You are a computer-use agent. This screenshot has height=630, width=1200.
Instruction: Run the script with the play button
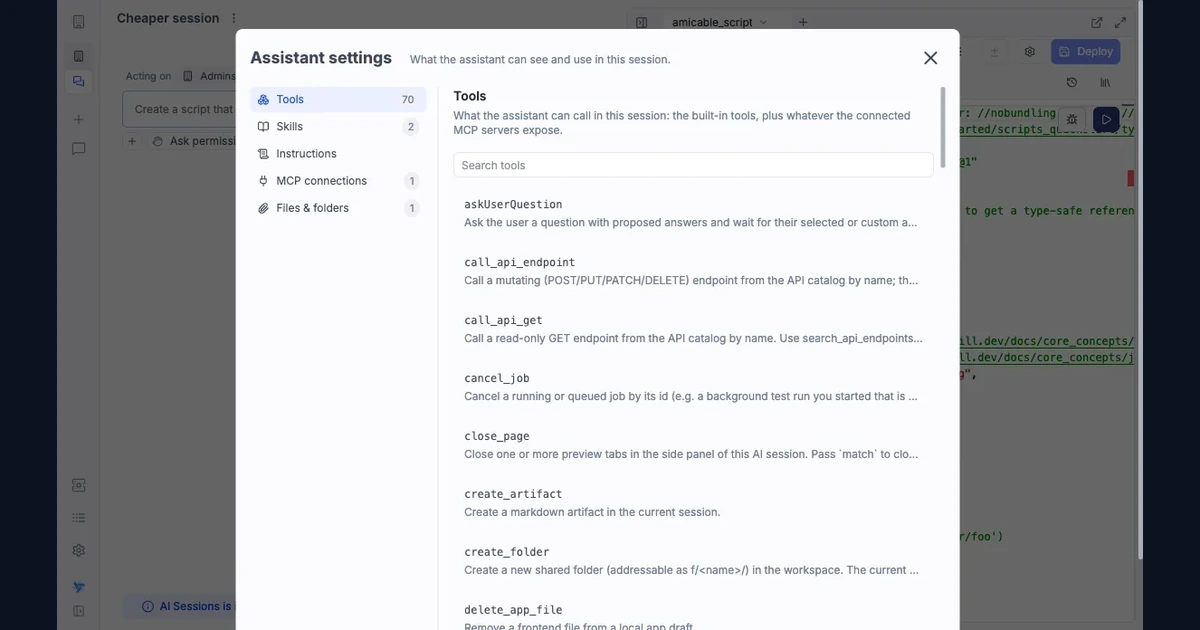1106,119
